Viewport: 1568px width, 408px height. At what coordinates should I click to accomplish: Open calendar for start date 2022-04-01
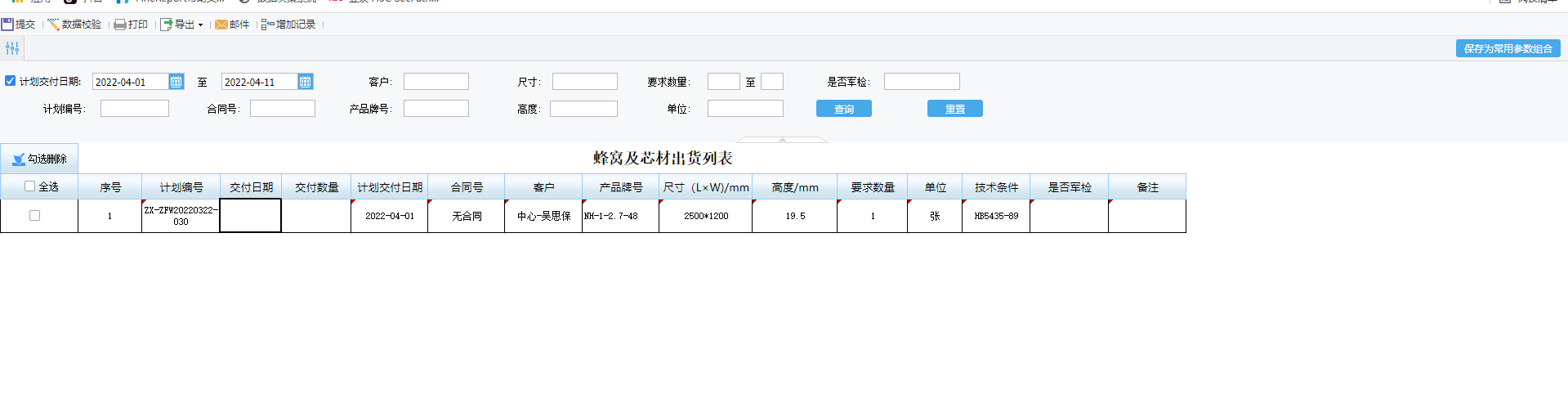pyautogui.click(x=176, y=82)
